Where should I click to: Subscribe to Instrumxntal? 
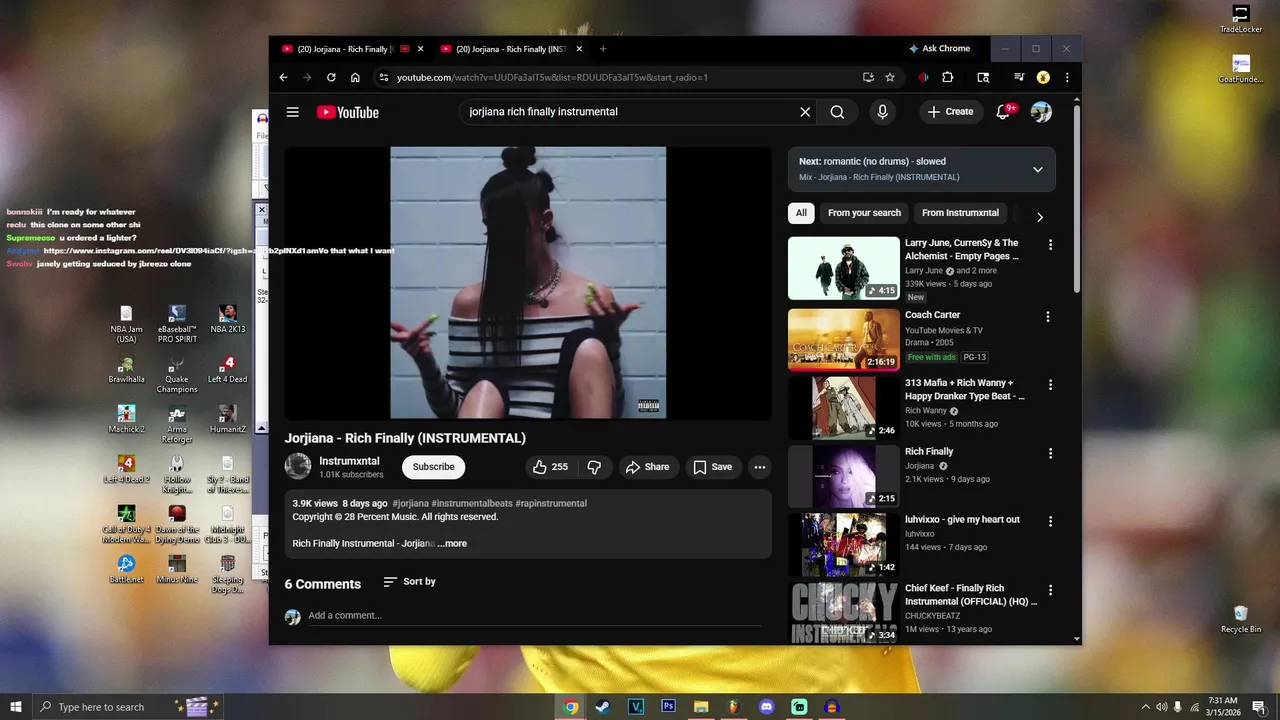click(433, 467)
